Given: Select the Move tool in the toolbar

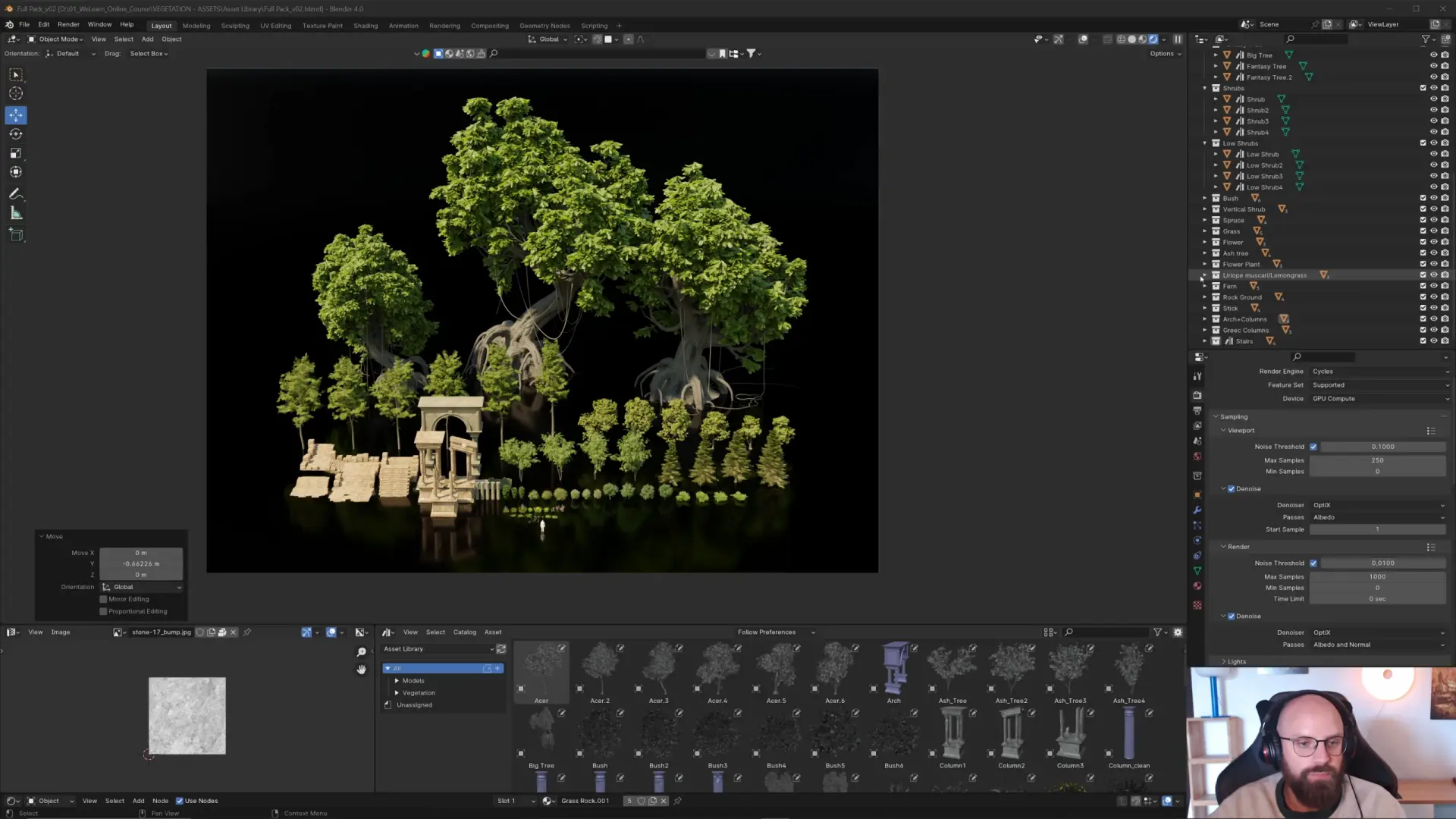Looking at the screenshot, I should [x=16, y=115].
